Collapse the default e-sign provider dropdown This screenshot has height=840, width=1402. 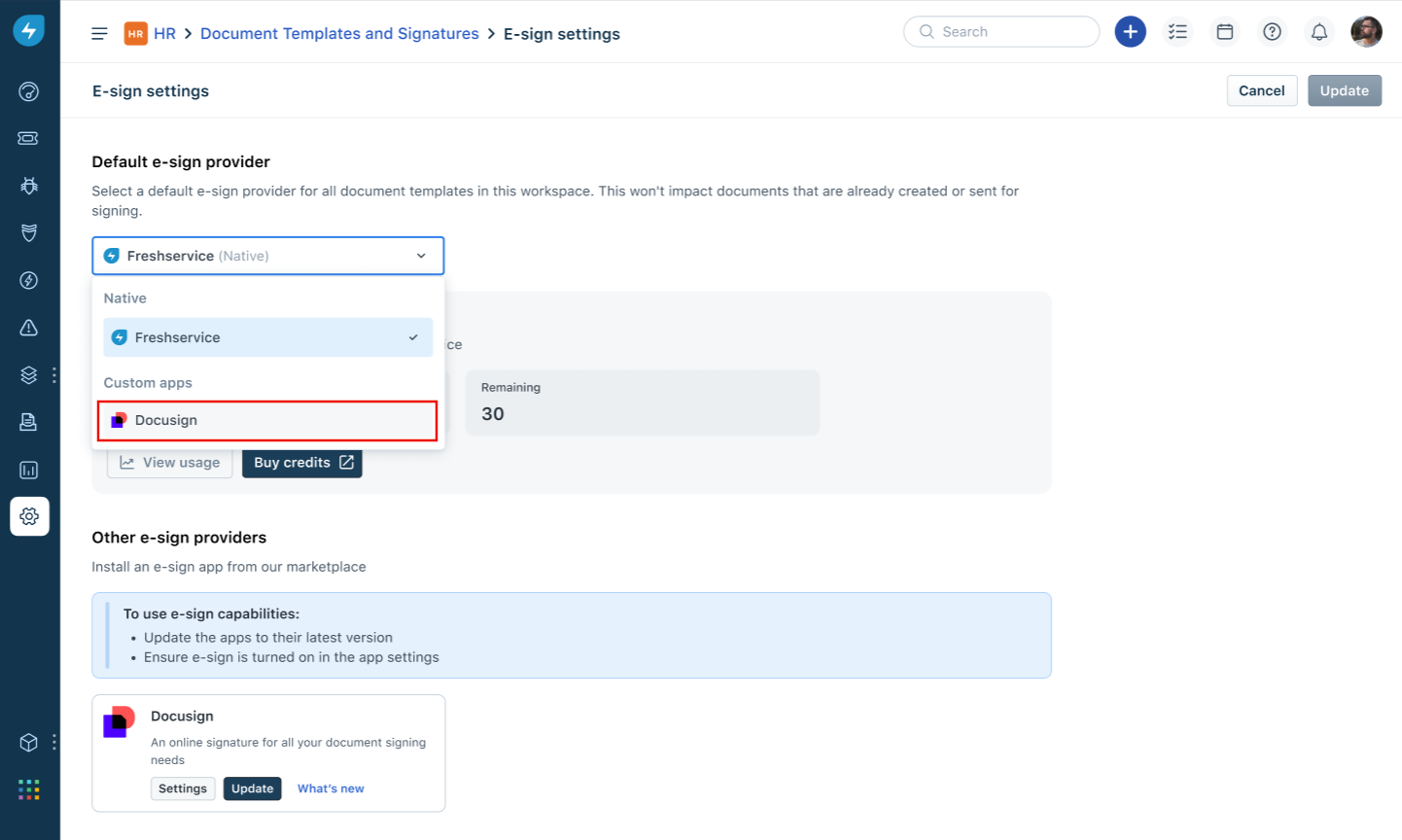268,256
